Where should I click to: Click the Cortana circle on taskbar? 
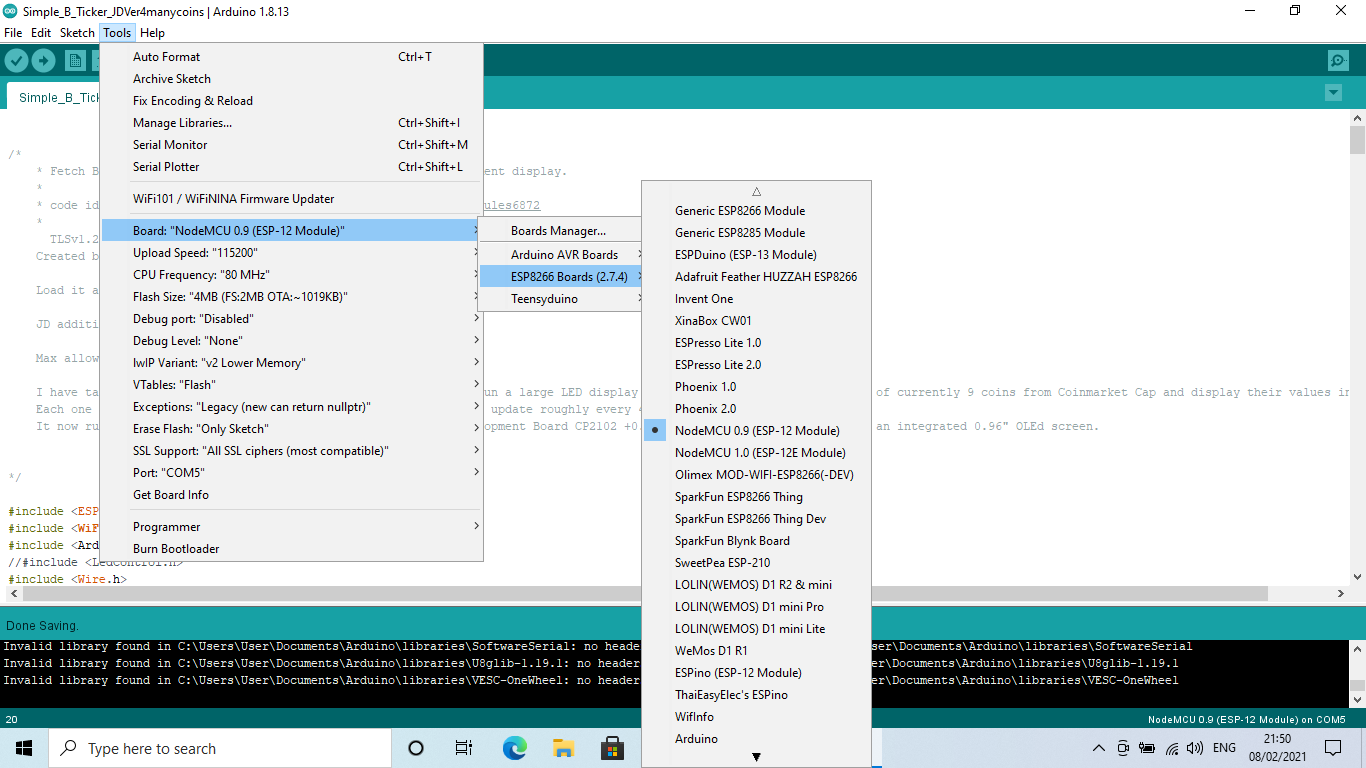point(416,748)
